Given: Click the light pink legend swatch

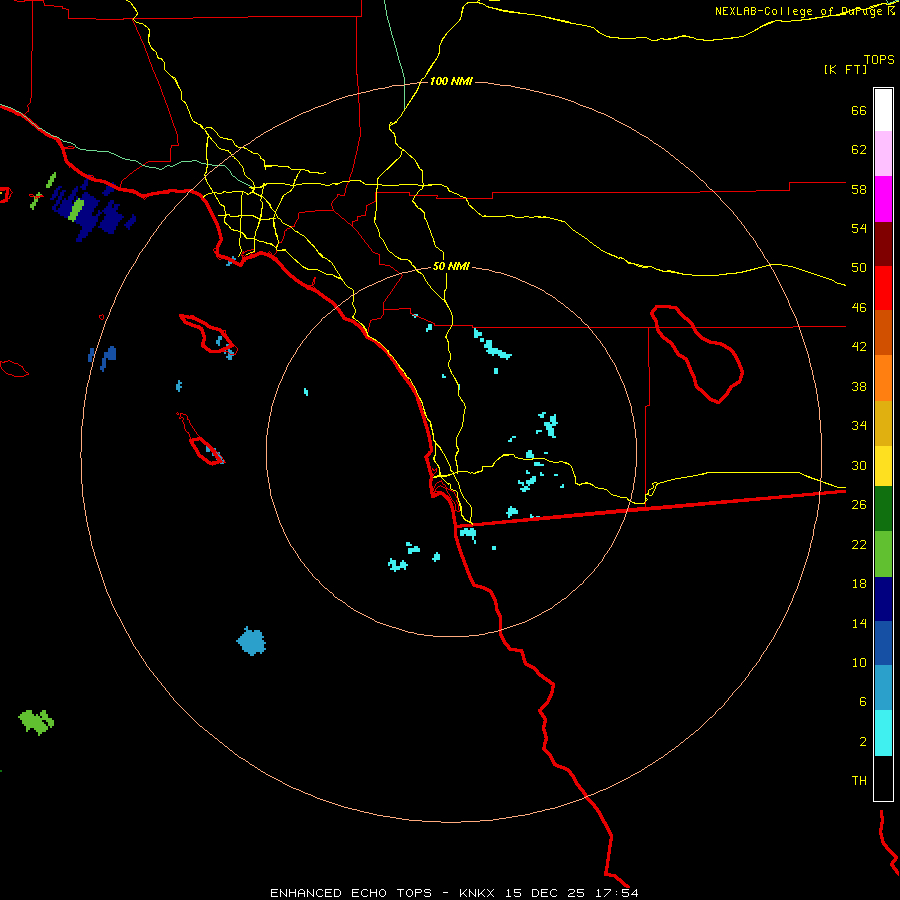Looking at the screenshot, I should (883, 153).
